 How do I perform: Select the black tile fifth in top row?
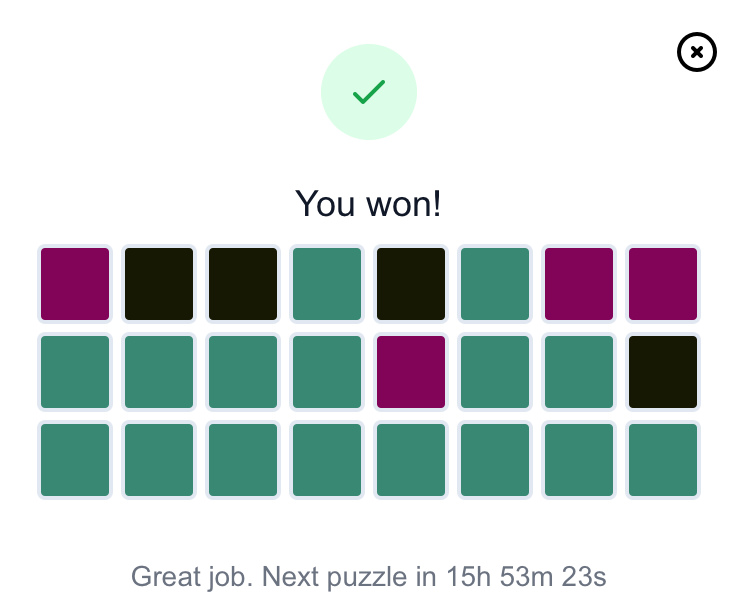[411, 284]
